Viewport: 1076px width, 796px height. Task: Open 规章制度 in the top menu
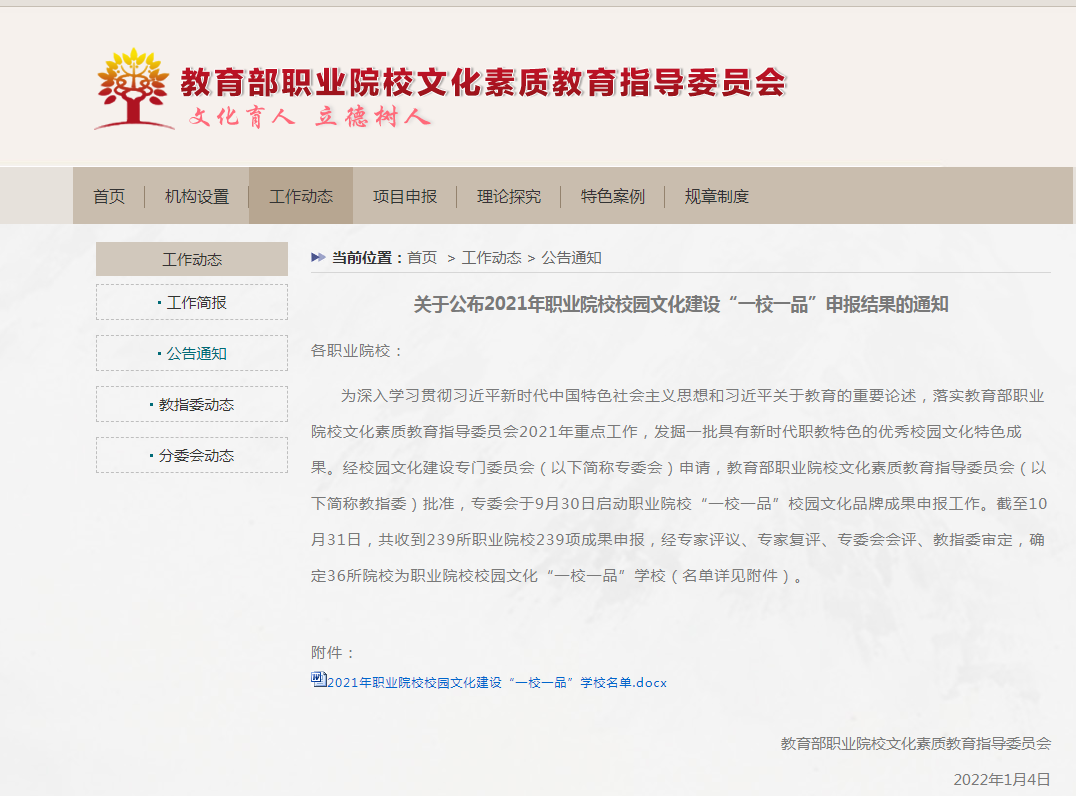coord(717,196)
